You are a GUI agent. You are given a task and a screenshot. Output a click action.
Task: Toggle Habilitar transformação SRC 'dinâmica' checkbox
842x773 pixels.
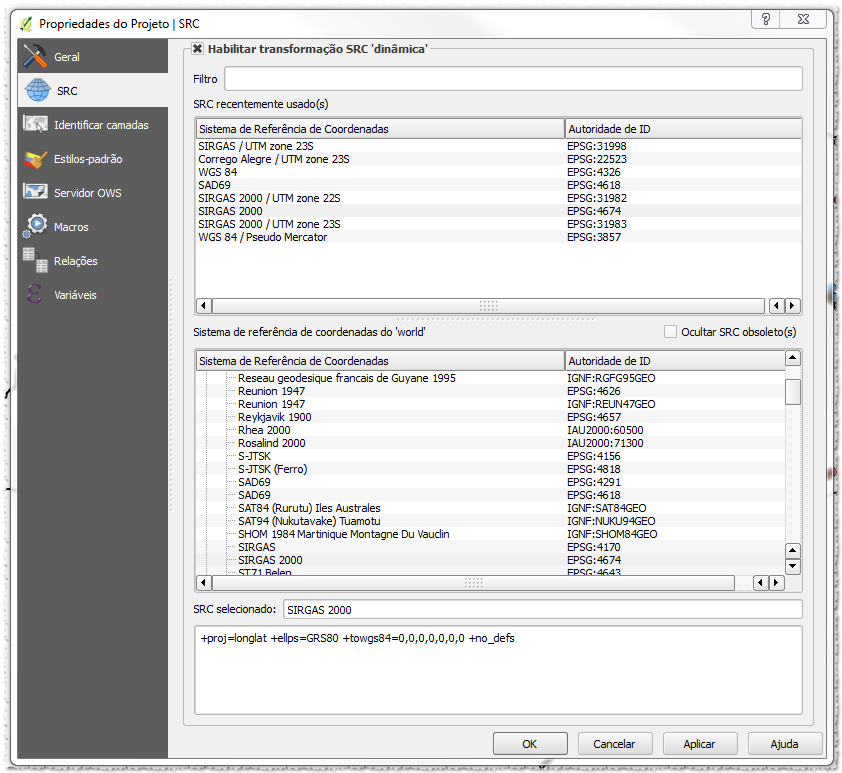[x=198, y=48]
